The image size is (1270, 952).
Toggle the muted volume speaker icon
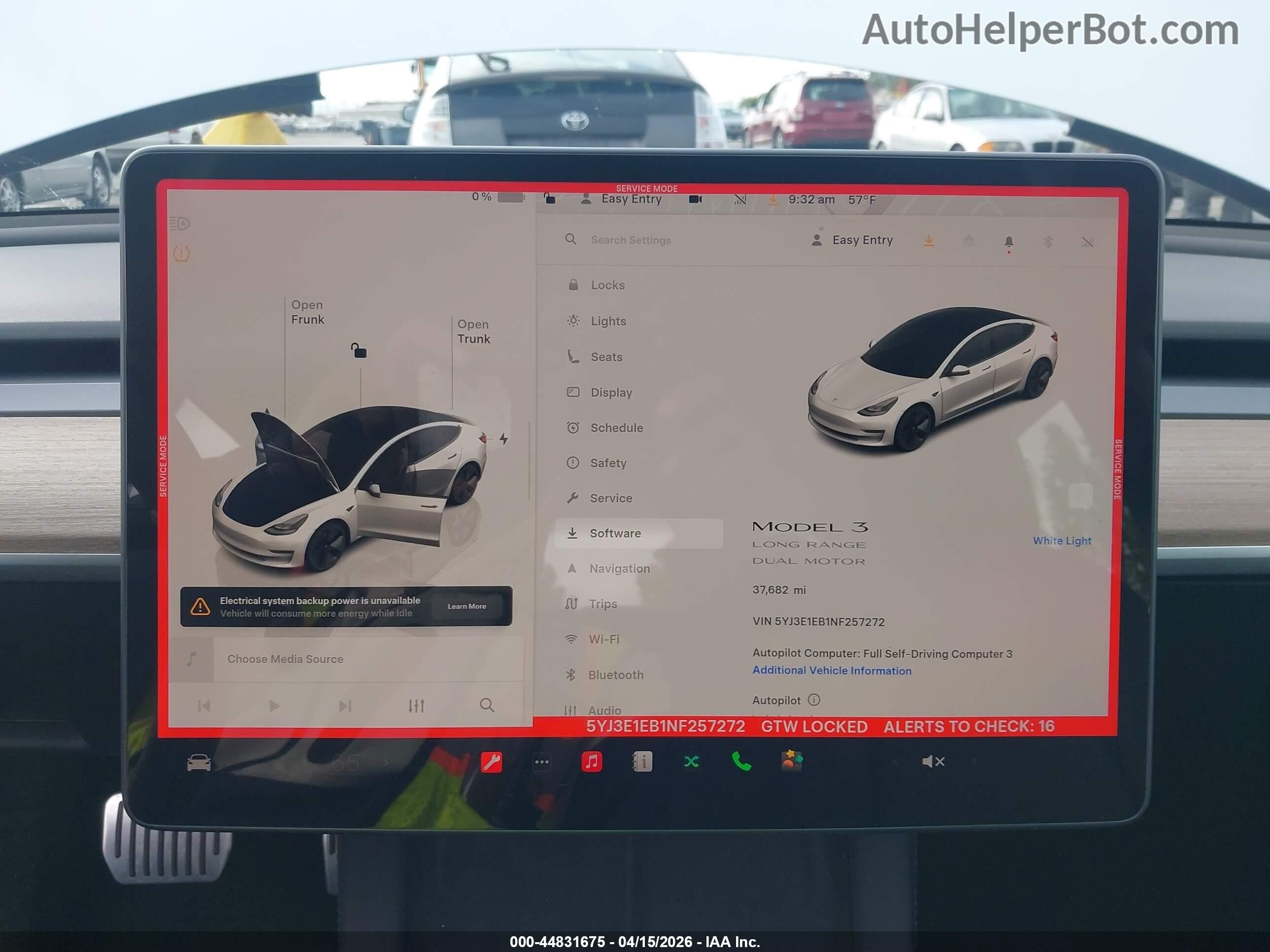click(x=933, y=761)
